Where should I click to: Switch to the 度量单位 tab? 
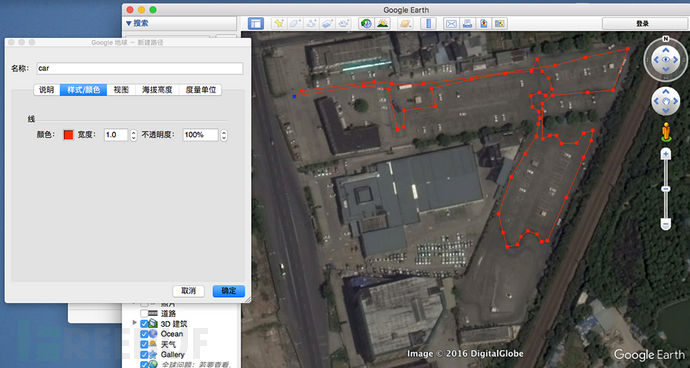coord(201,90)
